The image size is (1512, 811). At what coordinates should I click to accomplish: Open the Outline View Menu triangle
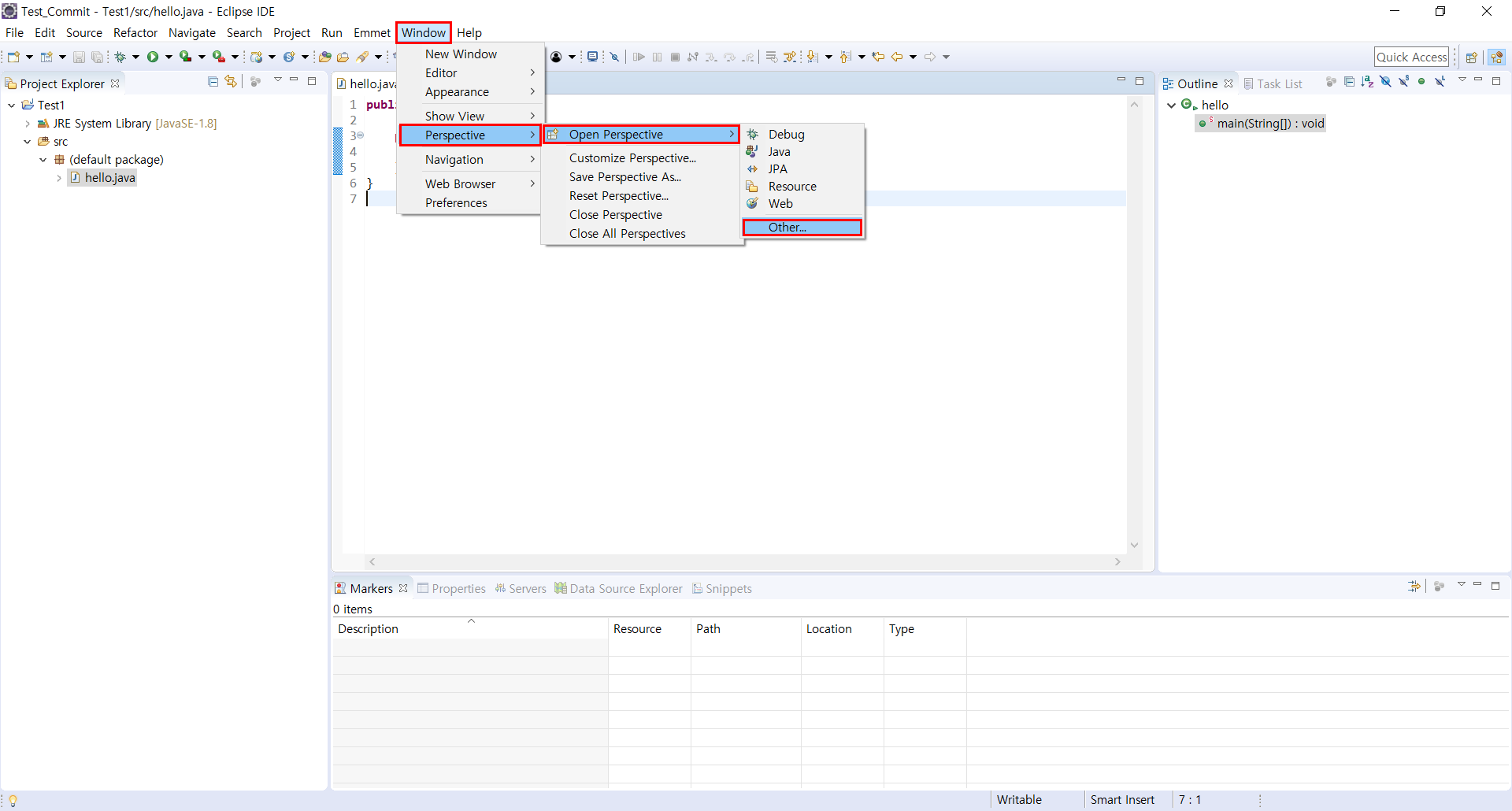[1462, 80]
